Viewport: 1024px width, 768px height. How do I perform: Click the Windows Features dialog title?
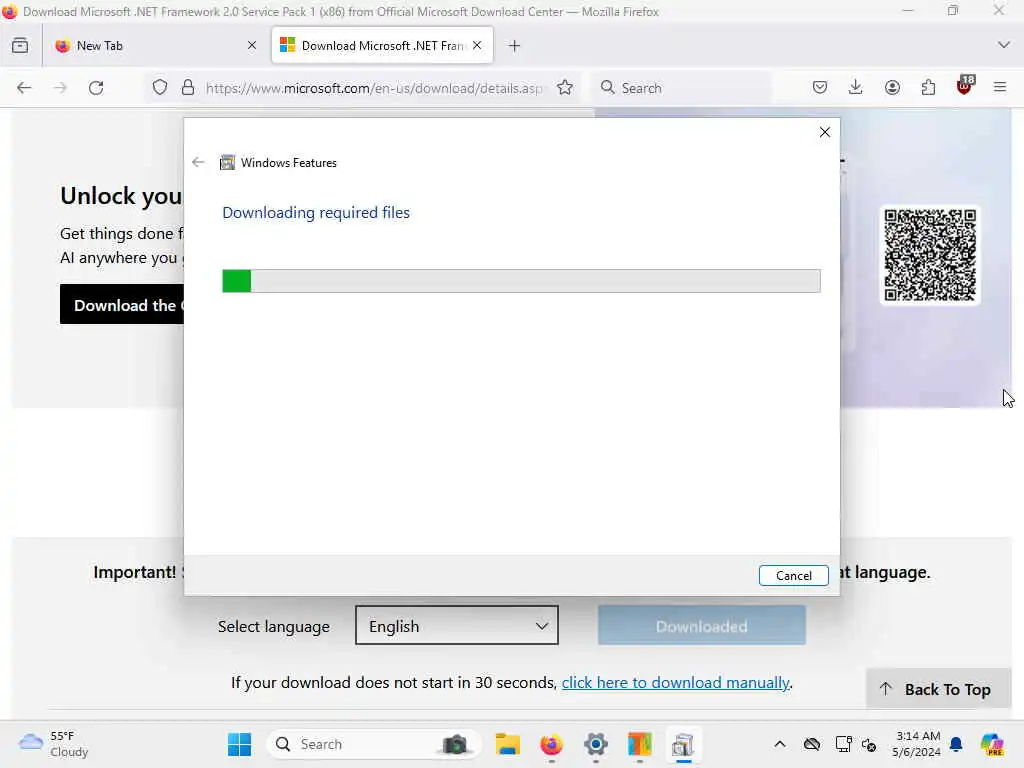[289, 163]
